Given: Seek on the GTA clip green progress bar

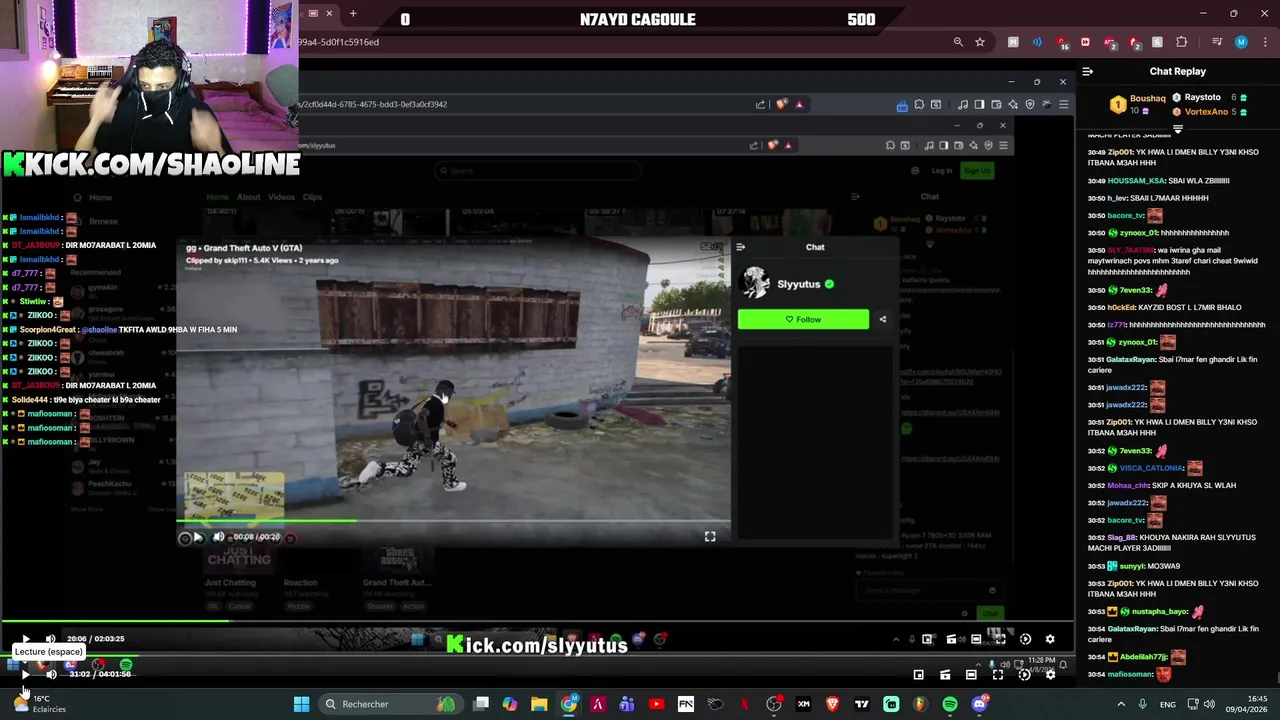Looking at the screenshot, I should tap(453, 520).
